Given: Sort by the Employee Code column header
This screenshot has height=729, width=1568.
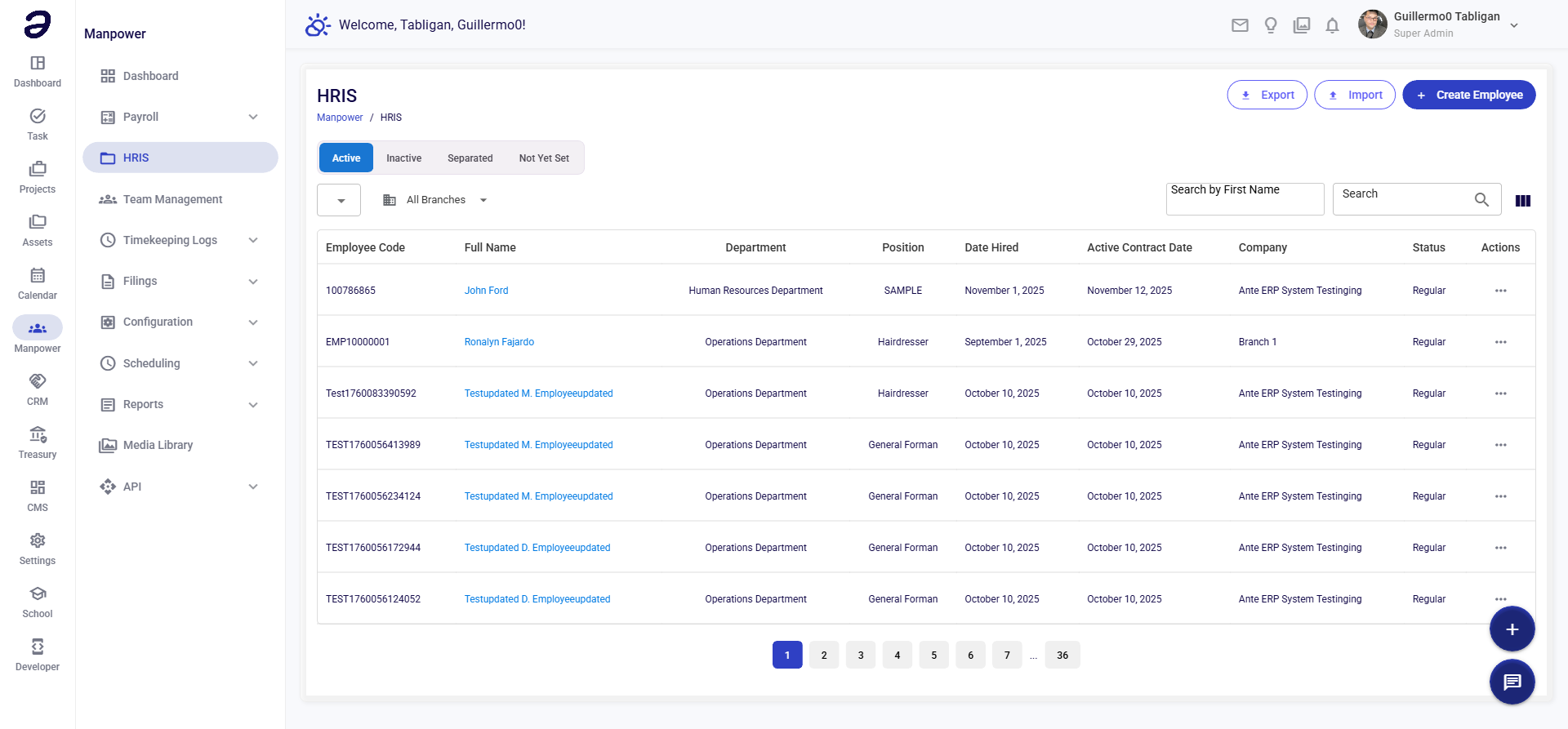Looking at the screenshot, I should (365, 247).
